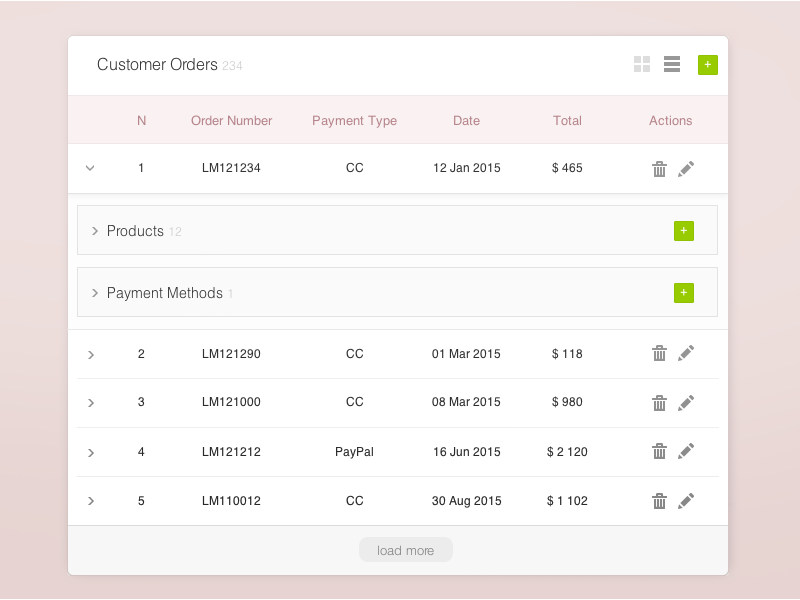
Task: Switch to grid view layout
Action: 641,64
